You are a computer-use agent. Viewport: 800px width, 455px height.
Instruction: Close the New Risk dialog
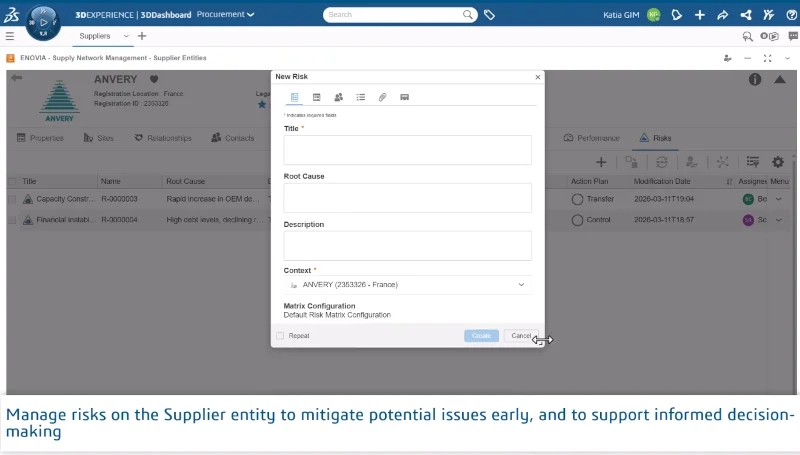click(537, 77)
